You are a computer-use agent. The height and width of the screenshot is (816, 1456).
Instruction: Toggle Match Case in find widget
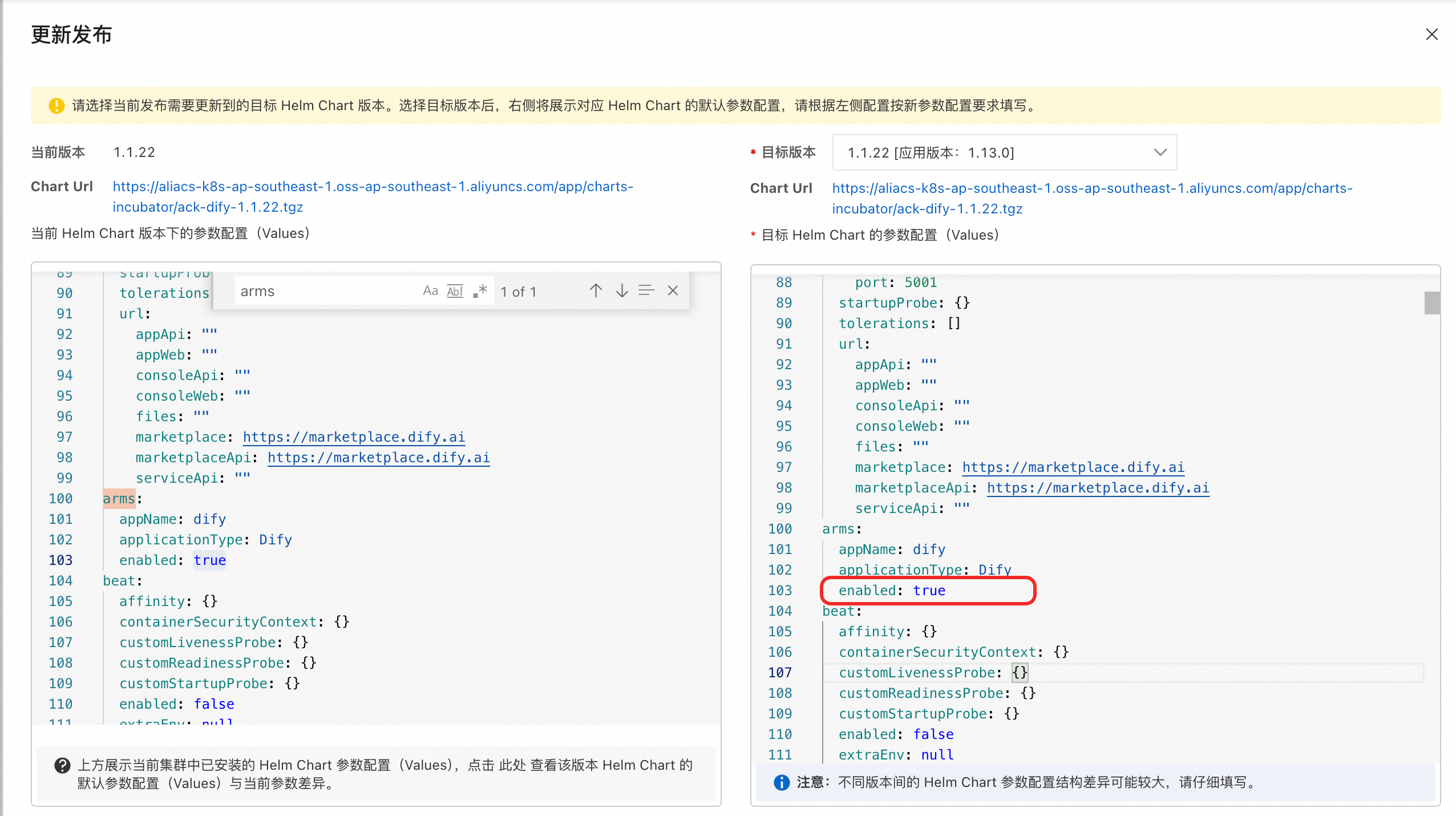coord(430,291)
